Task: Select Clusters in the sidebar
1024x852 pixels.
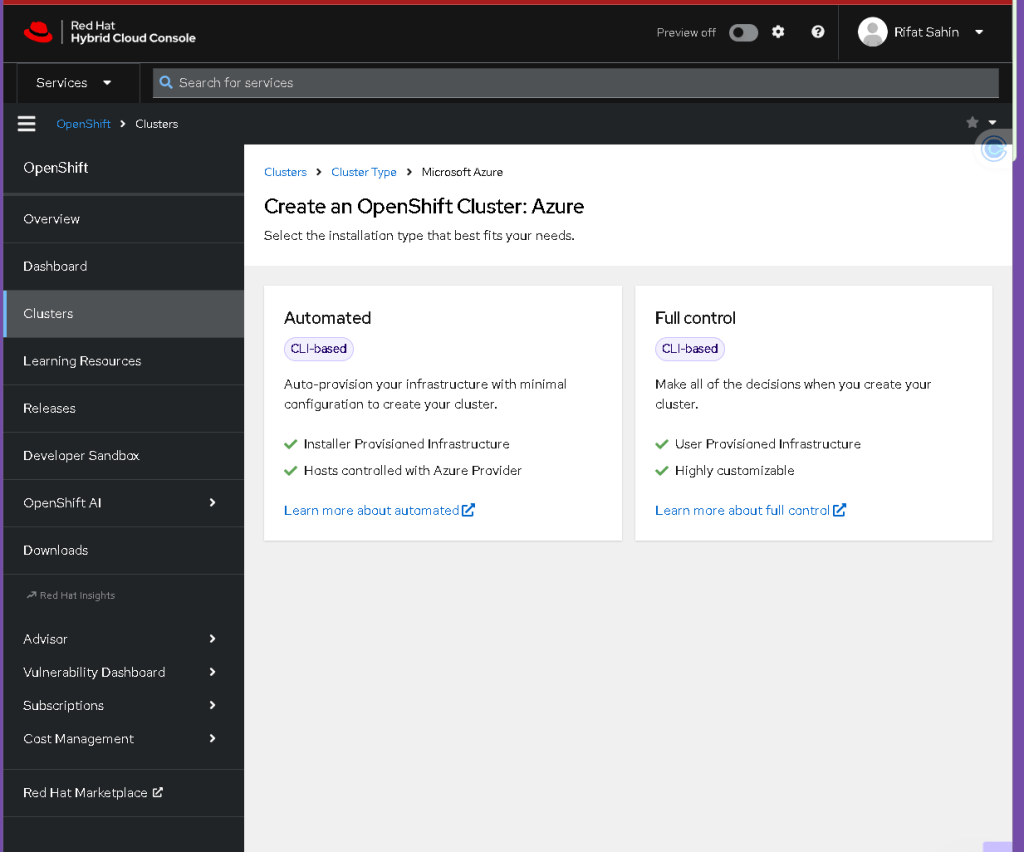Action: [123, 313]
